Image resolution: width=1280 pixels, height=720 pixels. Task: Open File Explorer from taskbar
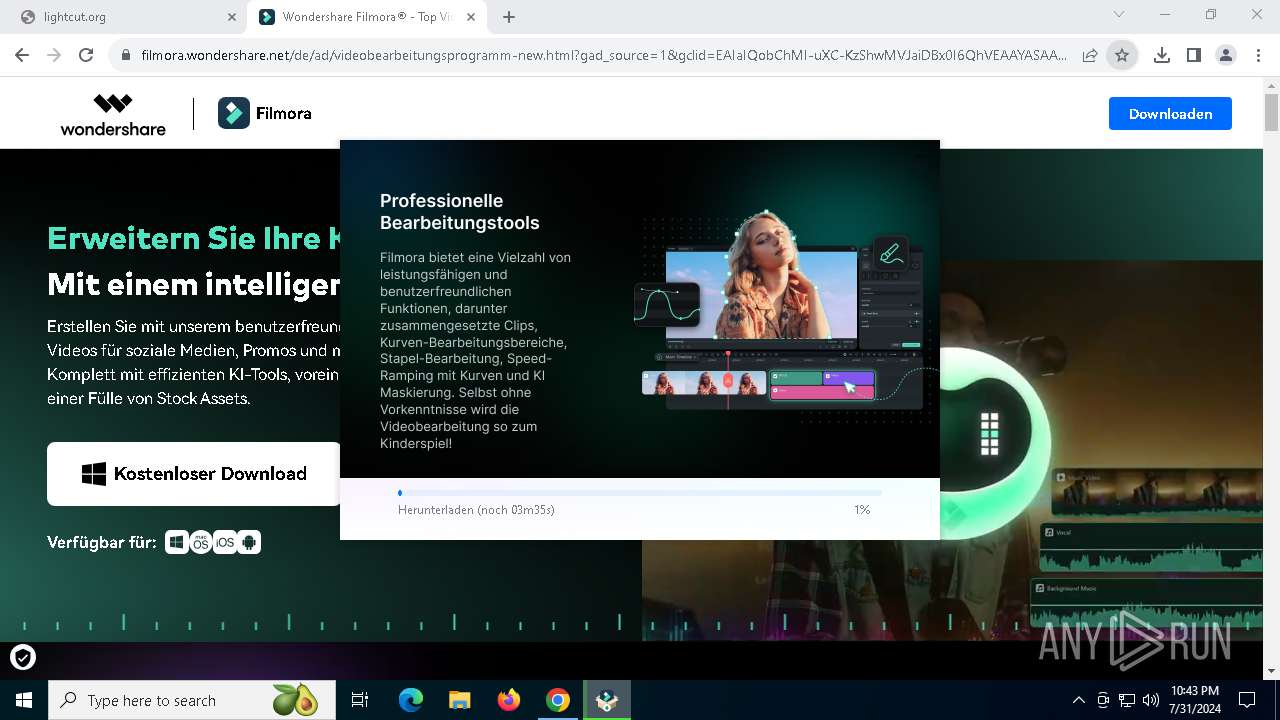[x=459, y=700]
